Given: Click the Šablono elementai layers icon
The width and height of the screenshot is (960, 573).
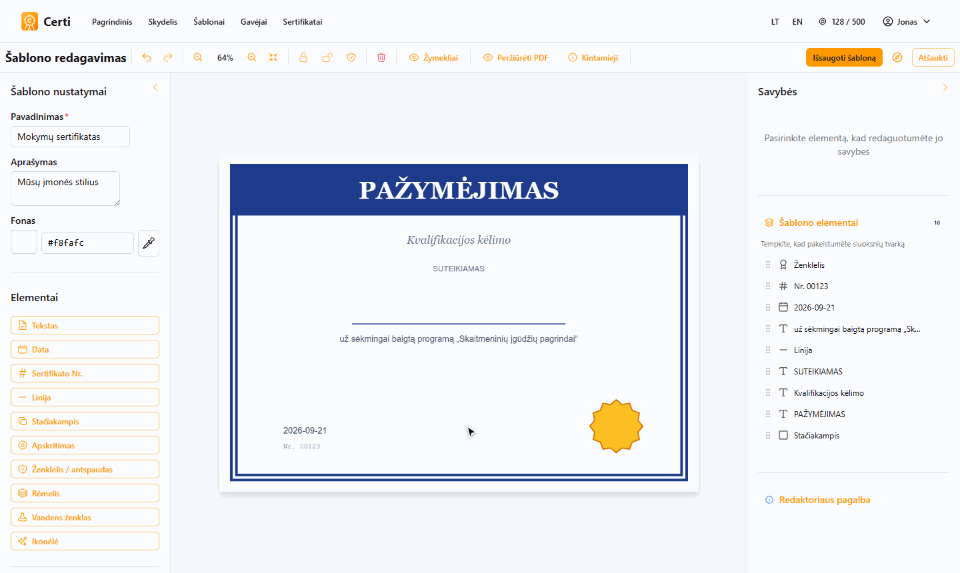Looking at the screenshot, I should click(769, 223).
